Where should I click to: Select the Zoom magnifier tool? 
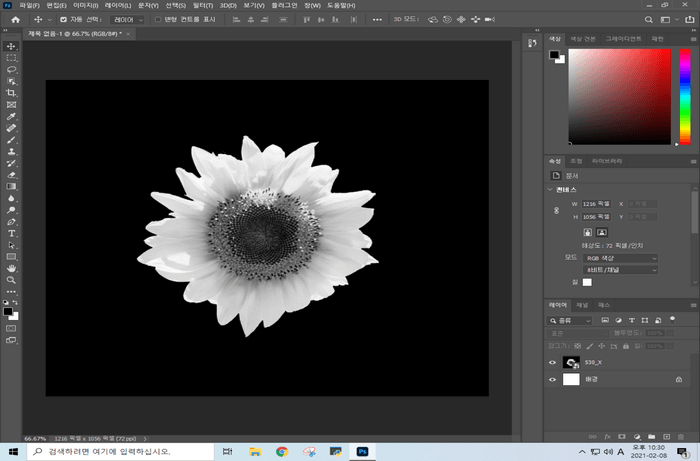tap(12, 280)
